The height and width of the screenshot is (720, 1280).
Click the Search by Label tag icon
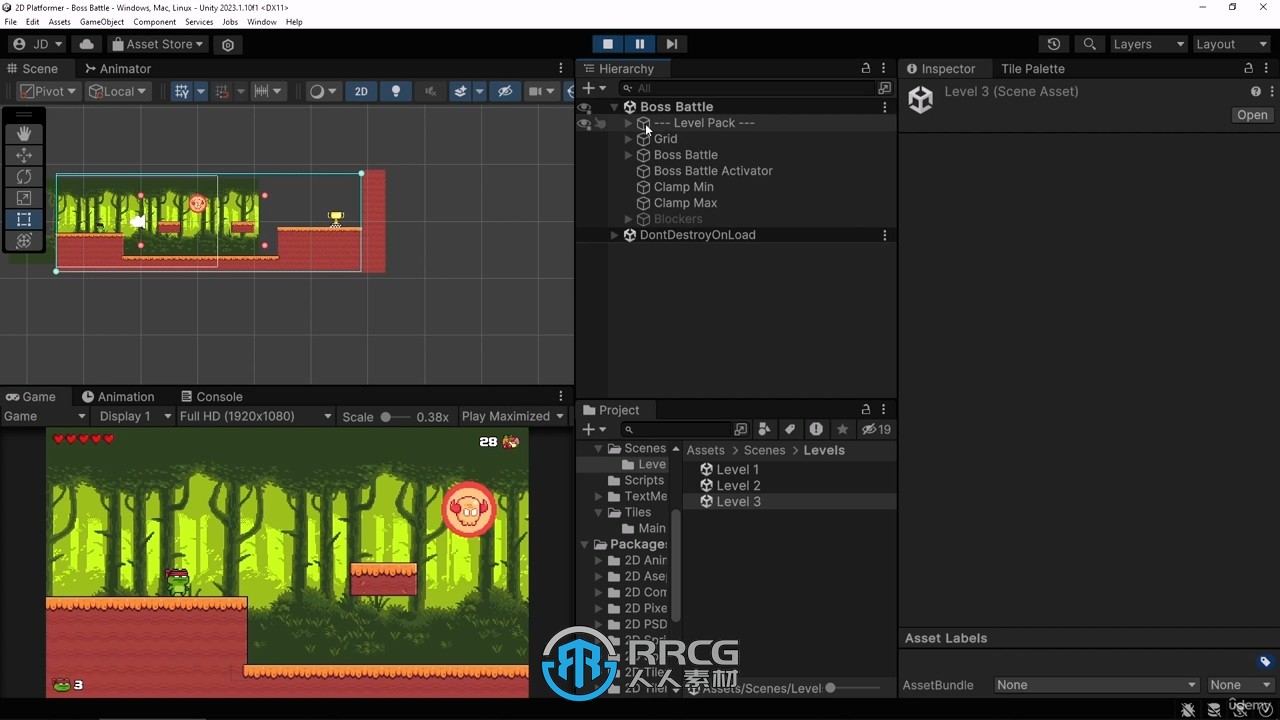click(790, 429)
